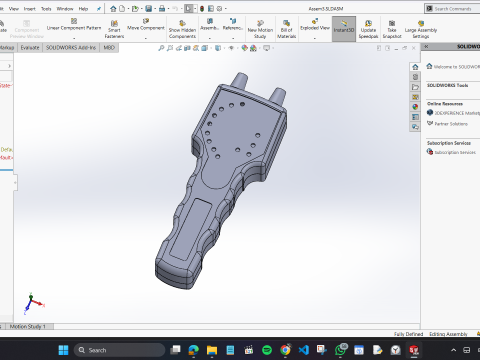The height and width of the screenshot is (360, 480).
Task: Open Partner Solutions link
Action: coord(447,124)
